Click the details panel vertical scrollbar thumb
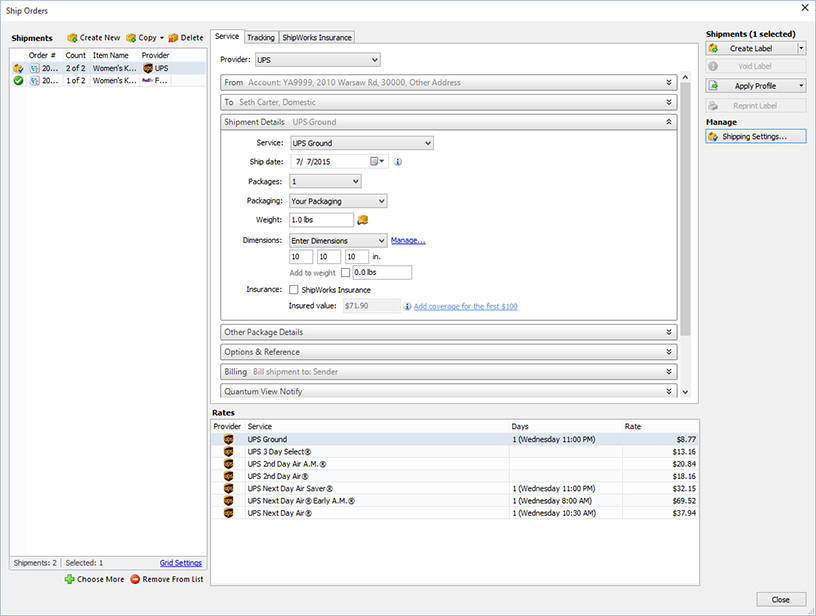816x616 pixels. pyautogui.click(x=685, y=209)
